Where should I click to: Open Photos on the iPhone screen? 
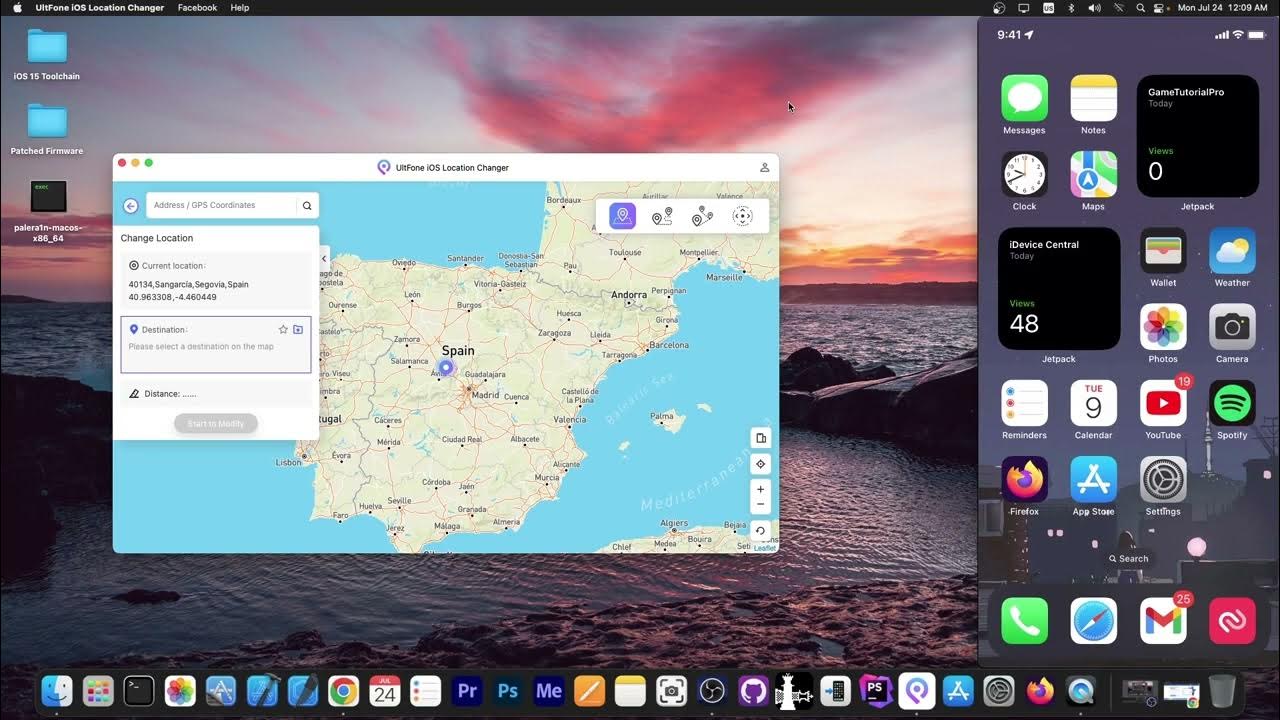pos(1163,327)
